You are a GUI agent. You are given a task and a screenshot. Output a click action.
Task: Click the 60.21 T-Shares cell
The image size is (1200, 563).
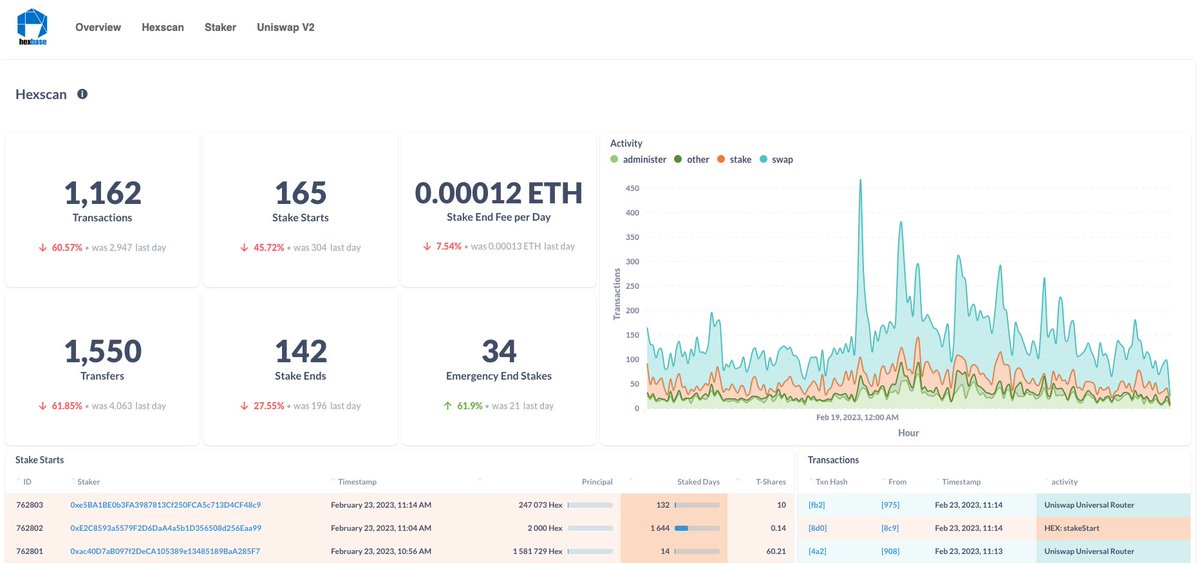[774, 551]
